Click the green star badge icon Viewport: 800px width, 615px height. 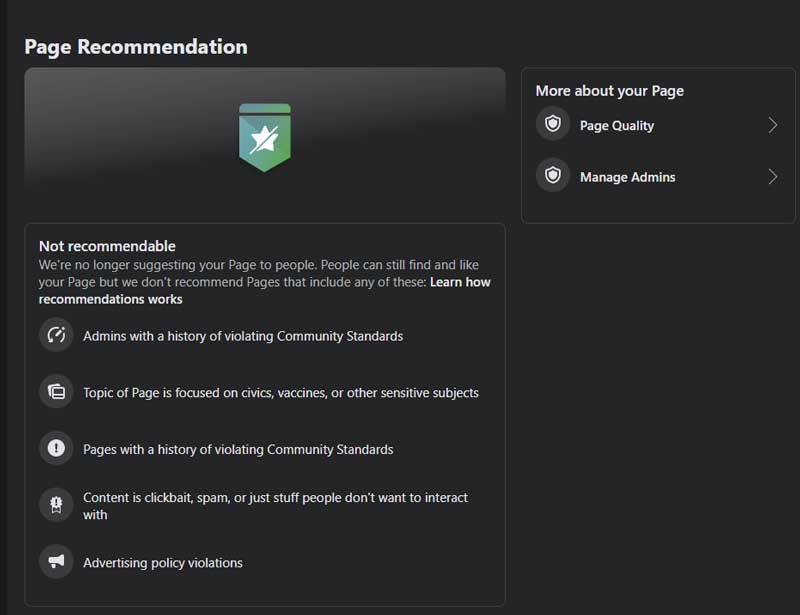click(264, 137)
